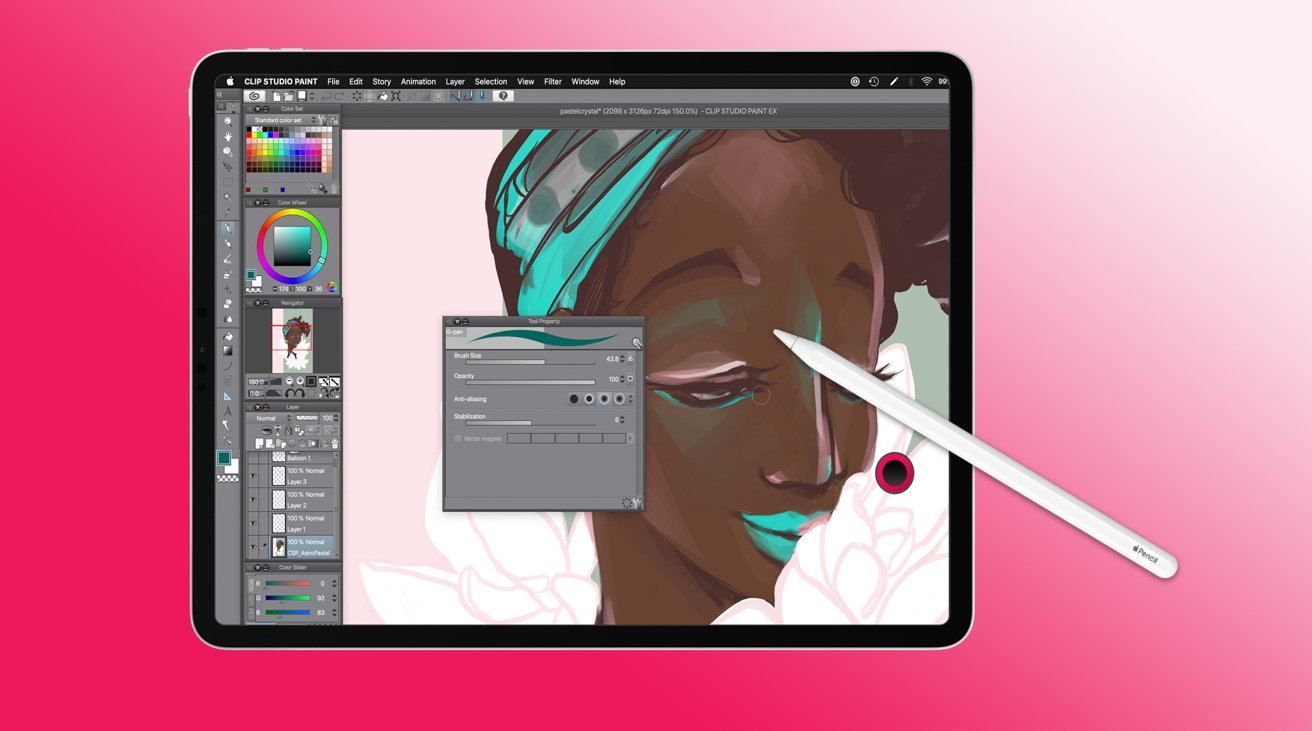Click the Opacity slider in Tool Property
The width and height of the screenshot is (1312, 731).
(x=530, y=382)
